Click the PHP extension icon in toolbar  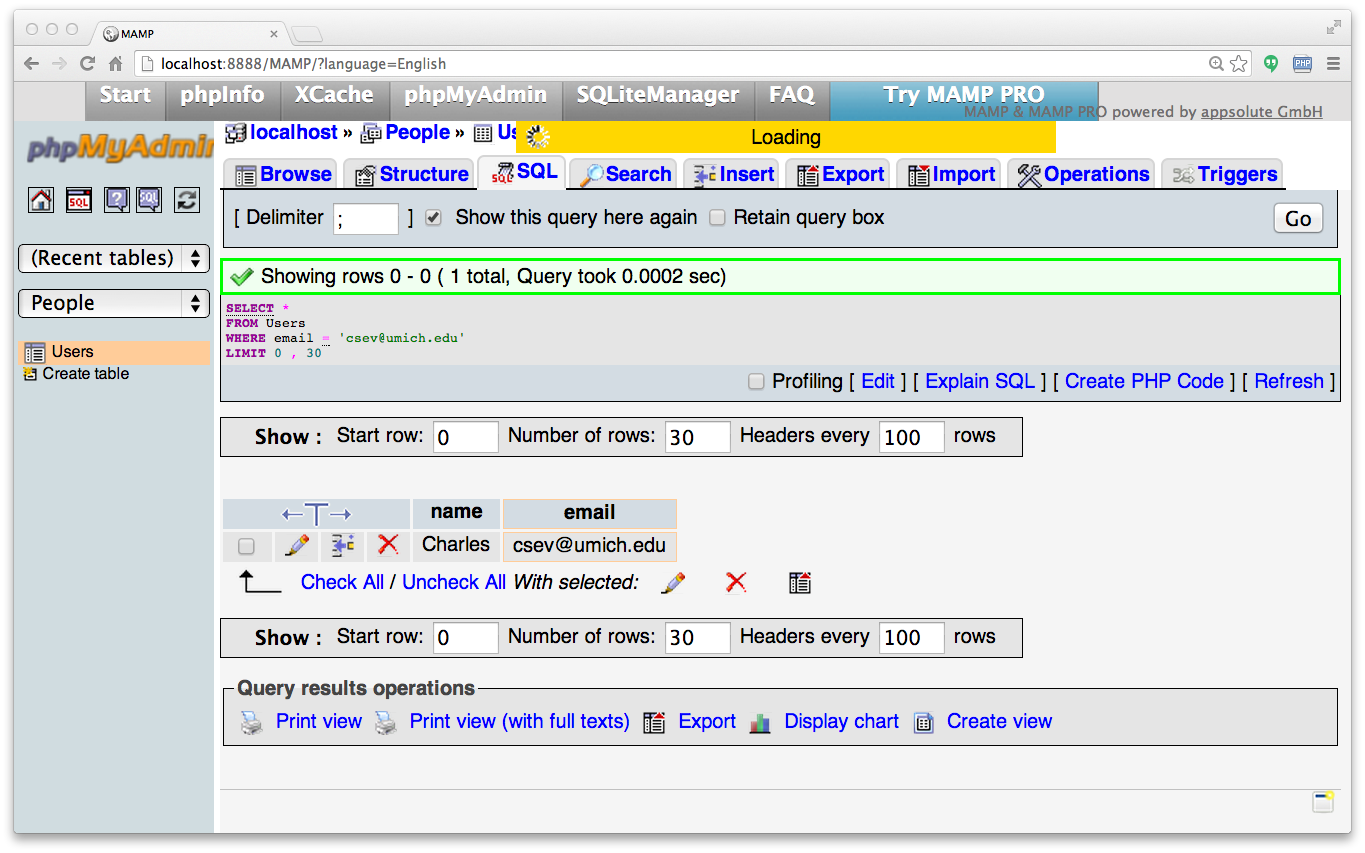1302,64
